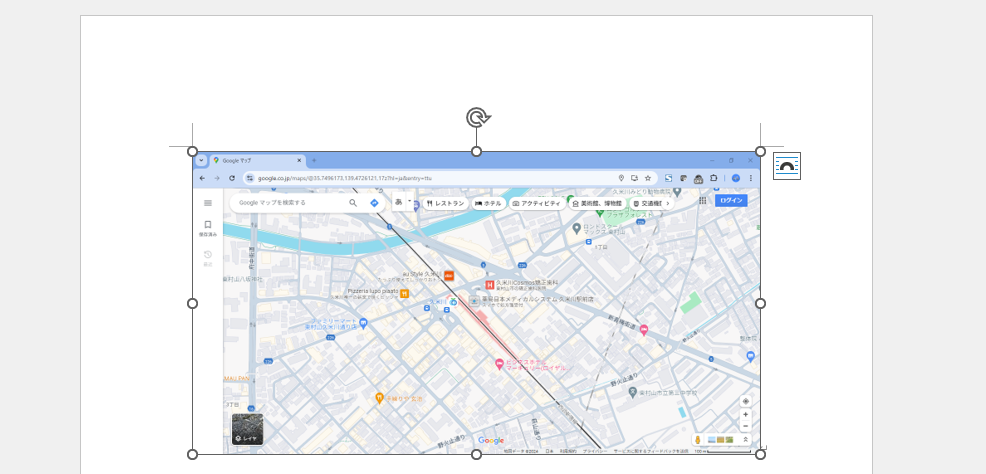Click the blue ログイン button in the picture
This screenshot has height=474, width=986.
[731, 201]
